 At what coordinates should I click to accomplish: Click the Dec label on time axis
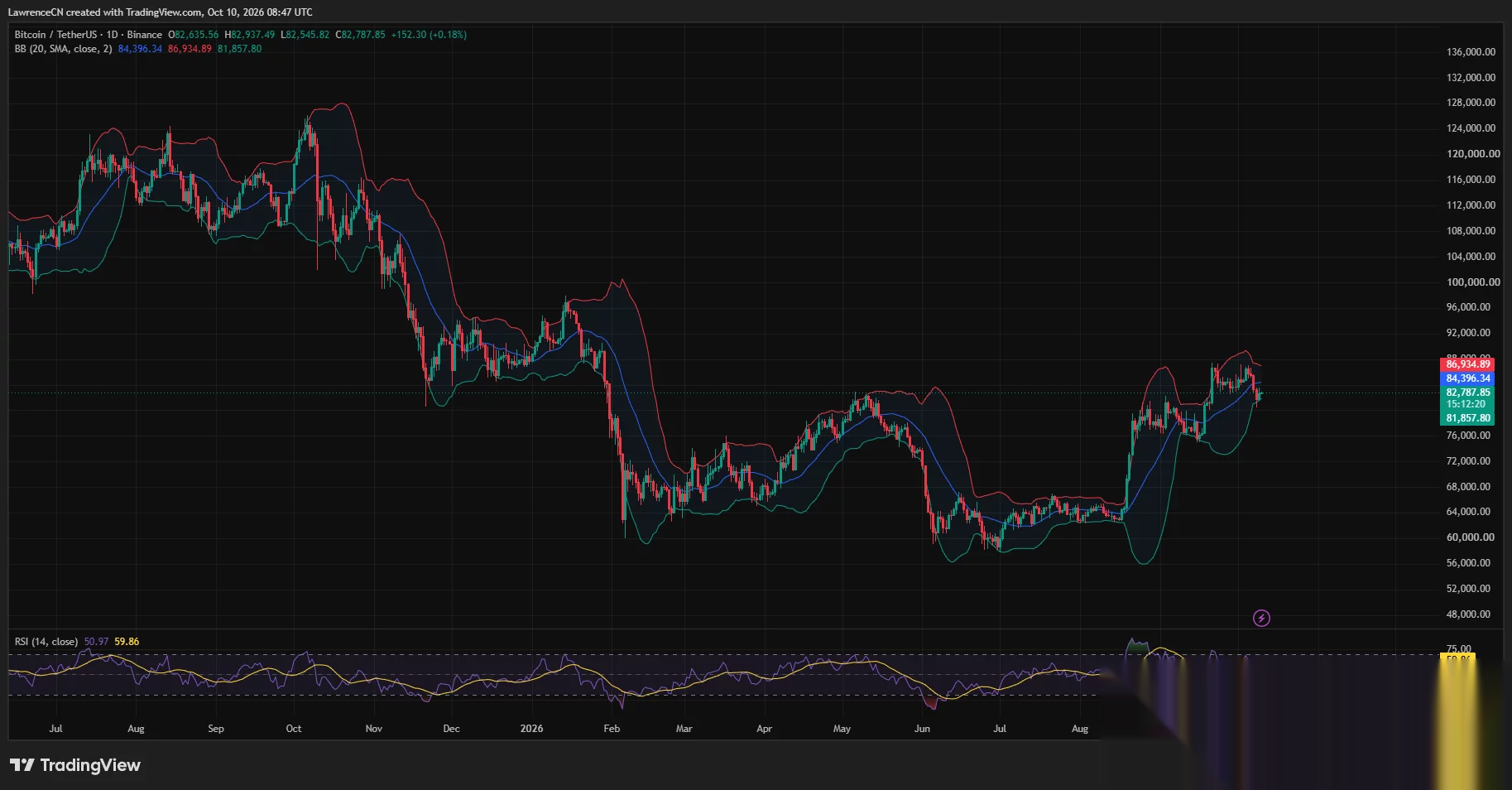pos(451,729)
